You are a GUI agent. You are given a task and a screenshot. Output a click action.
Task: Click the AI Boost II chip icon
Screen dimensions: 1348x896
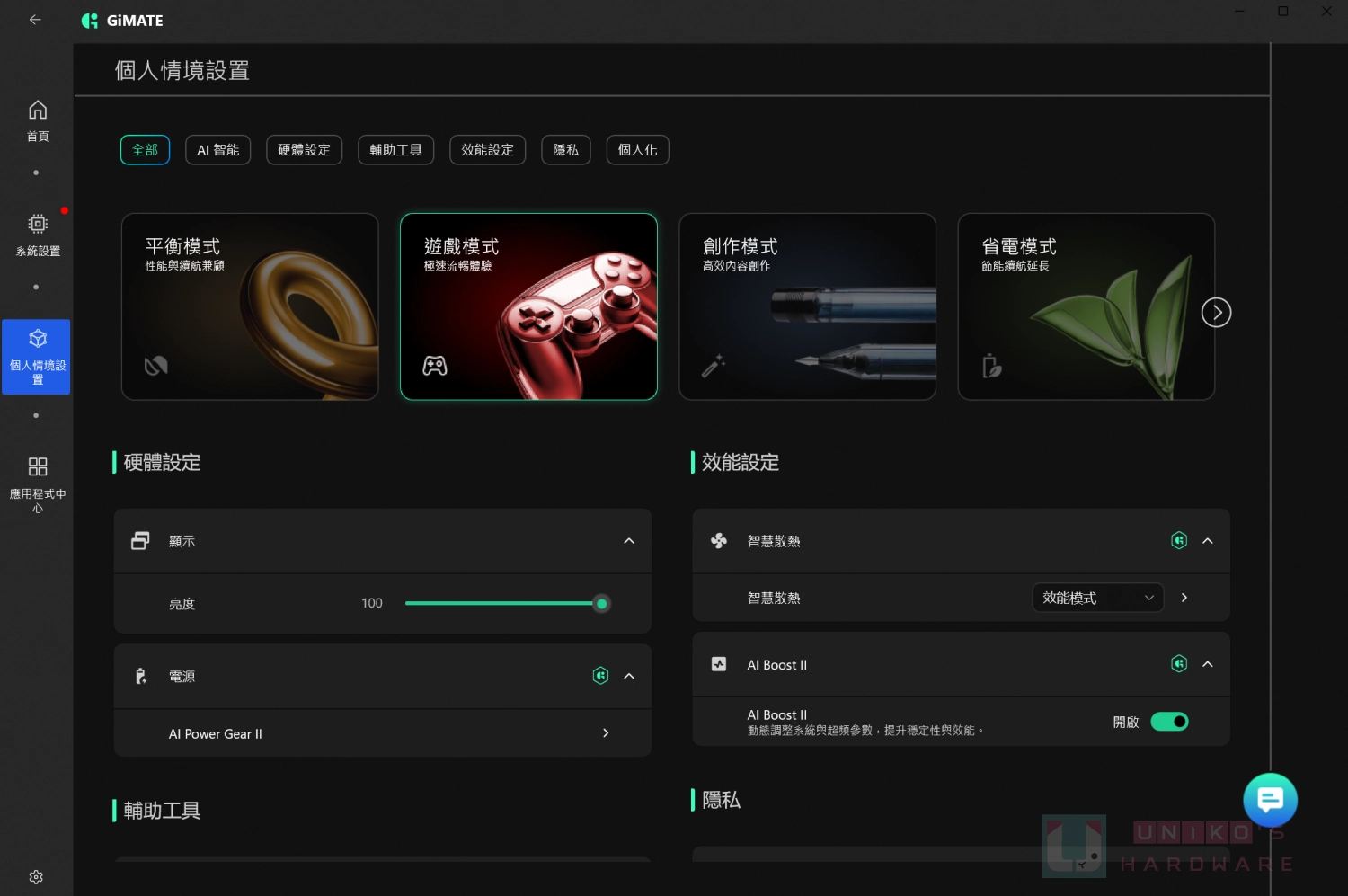tap(719, 664)
